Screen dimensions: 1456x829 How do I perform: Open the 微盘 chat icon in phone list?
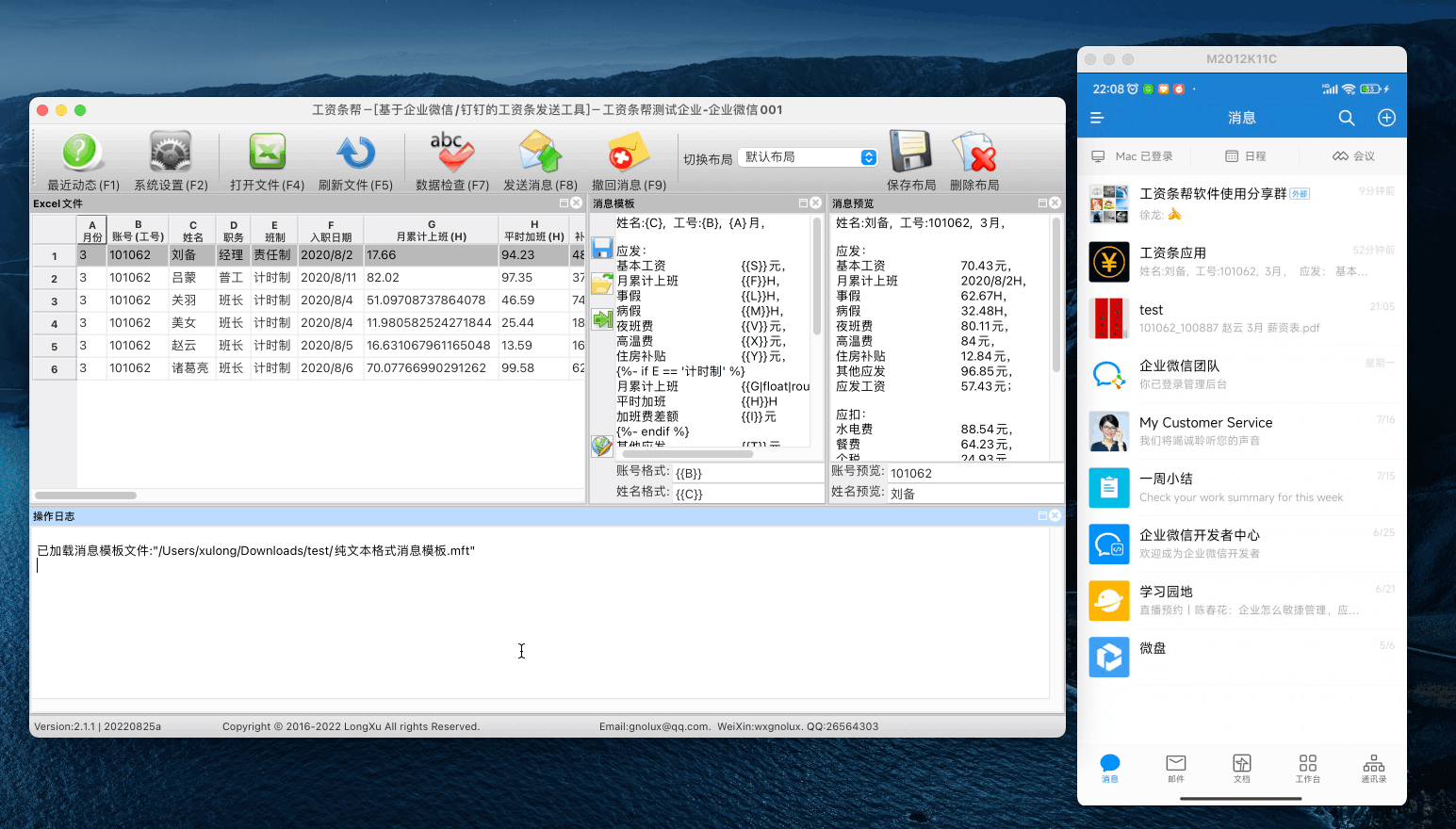[1109, 657]
